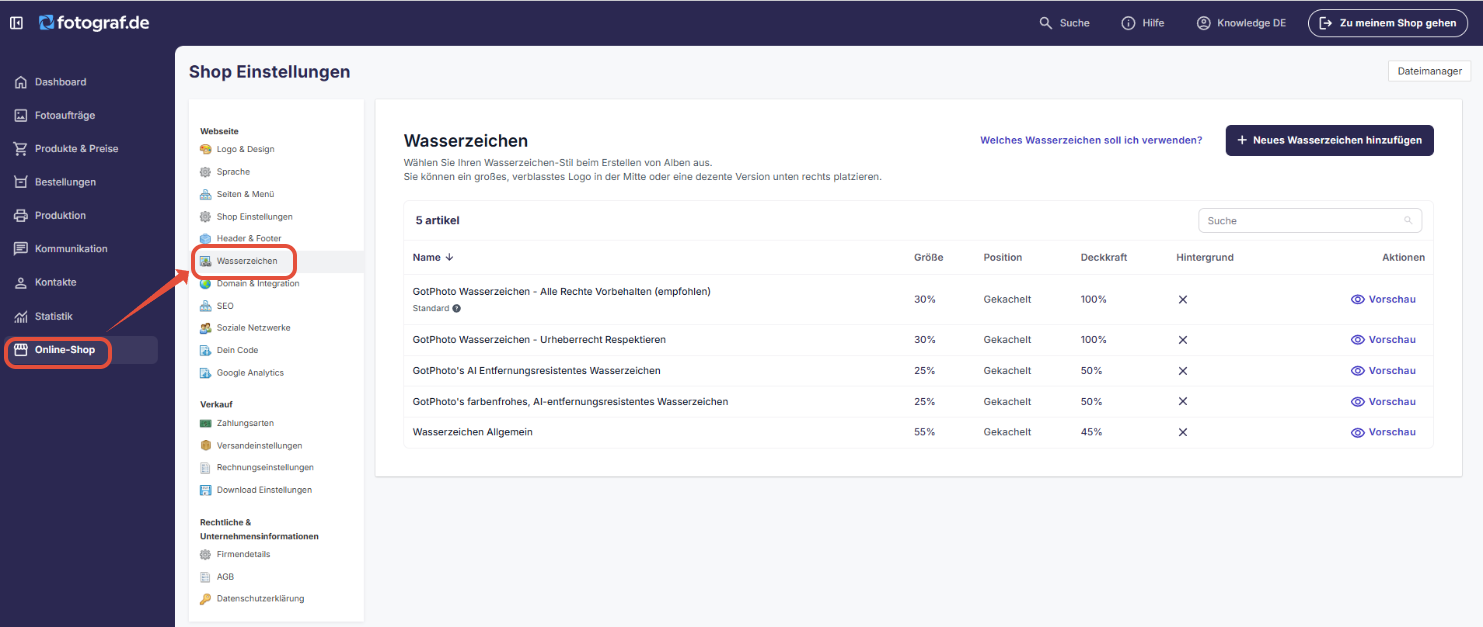Screen dimensions: 1483x627
Task: Preview 'Wasserzeichen Allgemein'
Action: point(1383,432)
